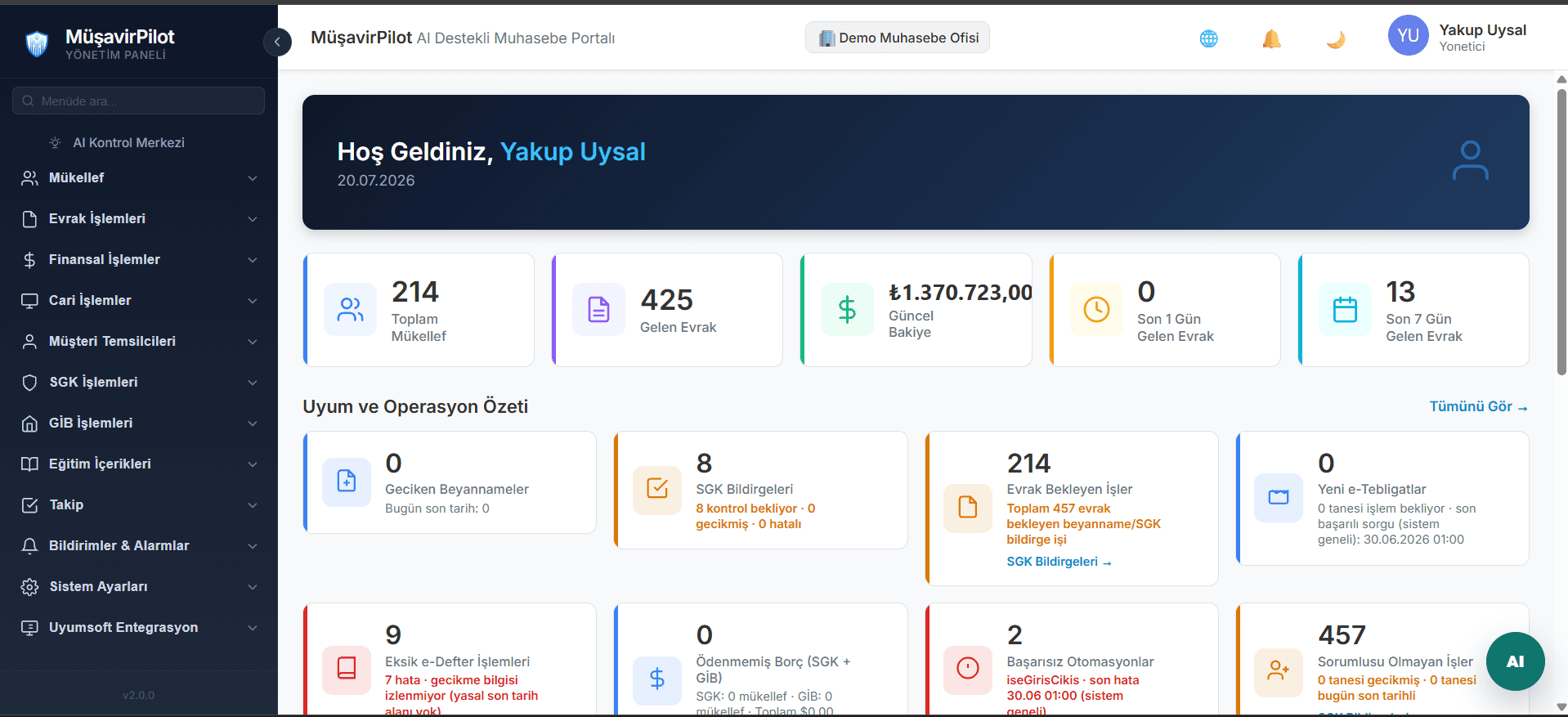
Task: Expand the Mükellef menu chevron
Action: (253, 178)
